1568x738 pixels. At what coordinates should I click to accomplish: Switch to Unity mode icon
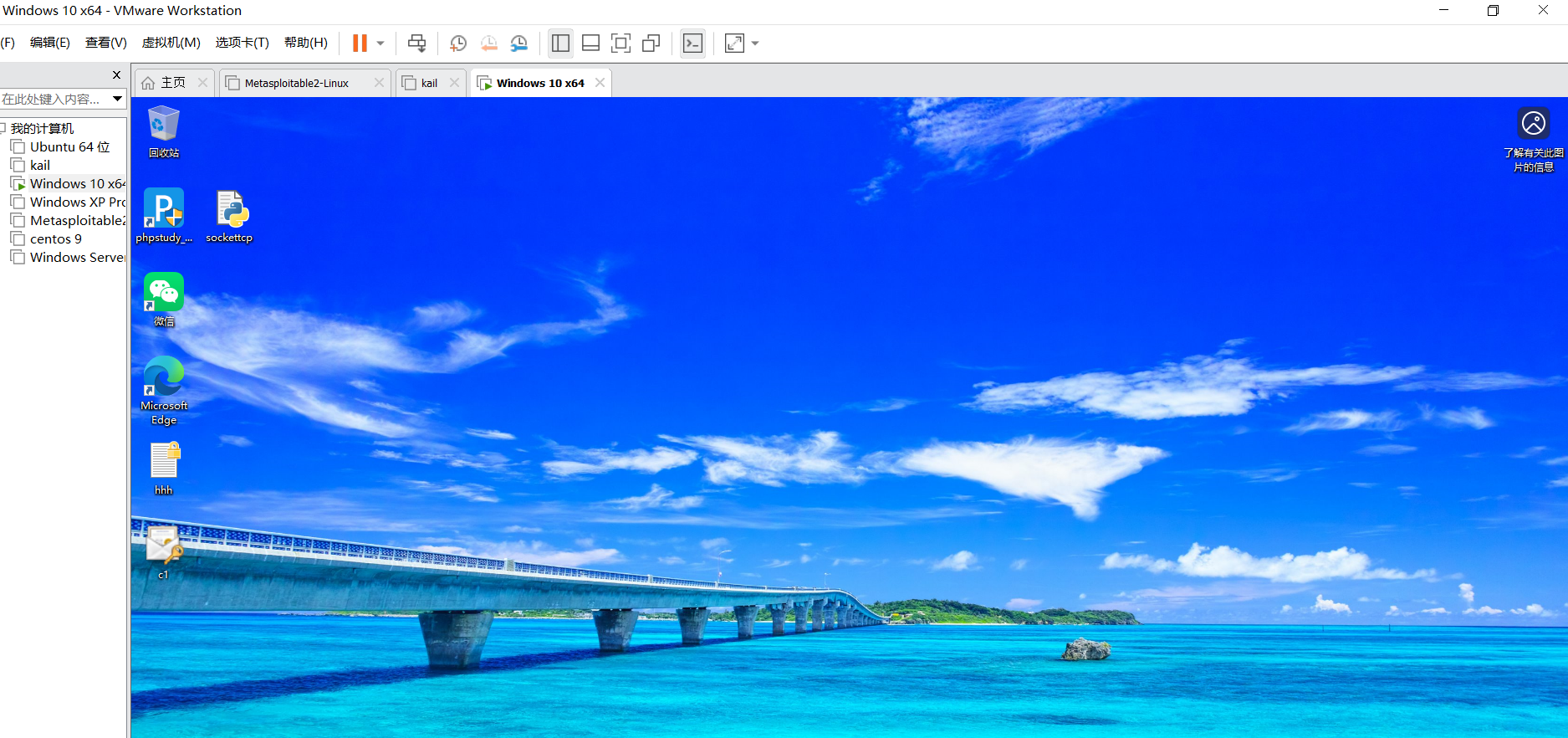(x=651, y=44)
